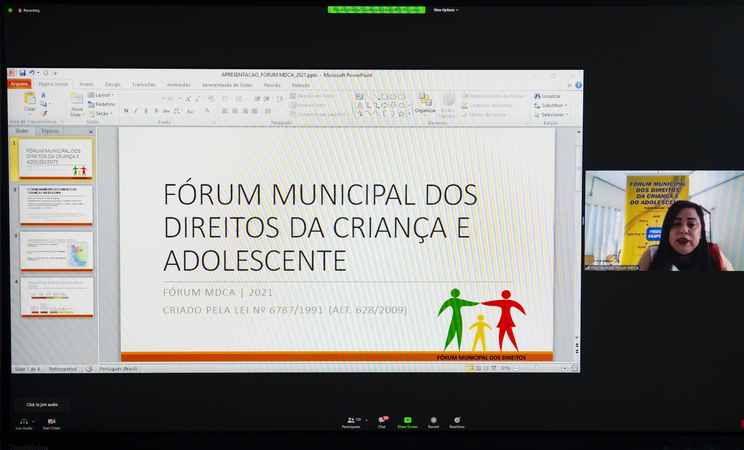Open Zoom View Options dropdown
This screenshot has width=744, height=450.
click(x=445, y=10)
